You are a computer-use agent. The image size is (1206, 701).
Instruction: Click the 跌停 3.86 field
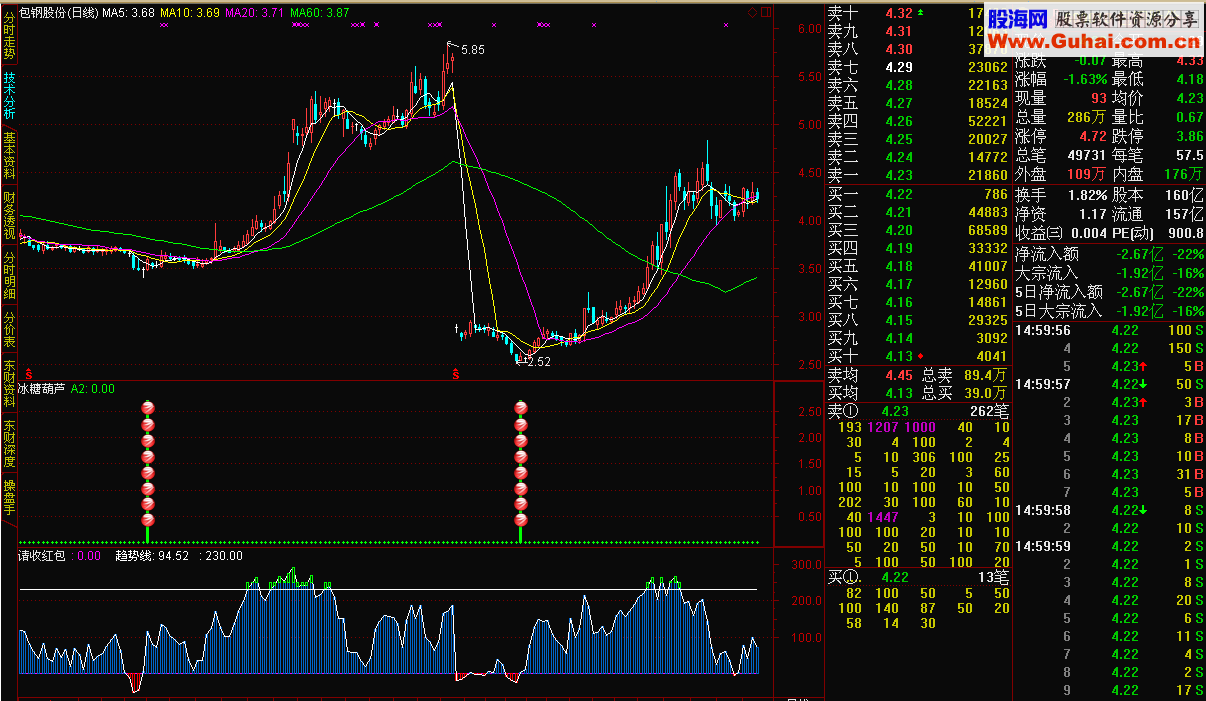1158,136
